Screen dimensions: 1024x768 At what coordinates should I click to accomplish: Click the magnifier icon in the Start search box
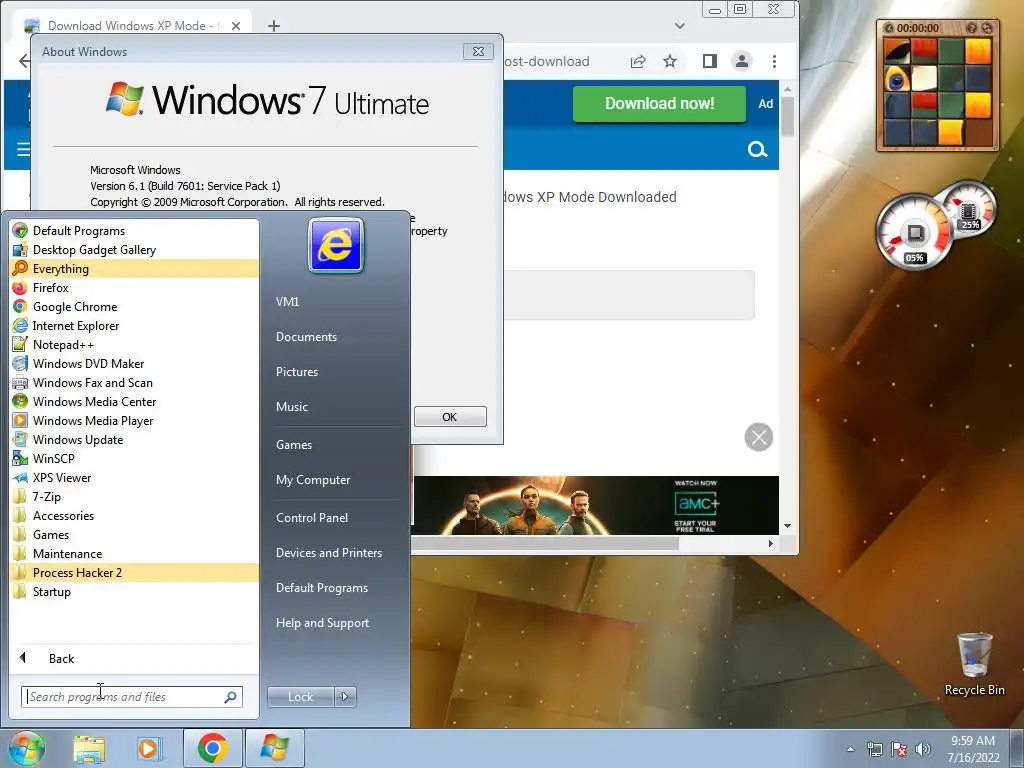coord(231,697)
